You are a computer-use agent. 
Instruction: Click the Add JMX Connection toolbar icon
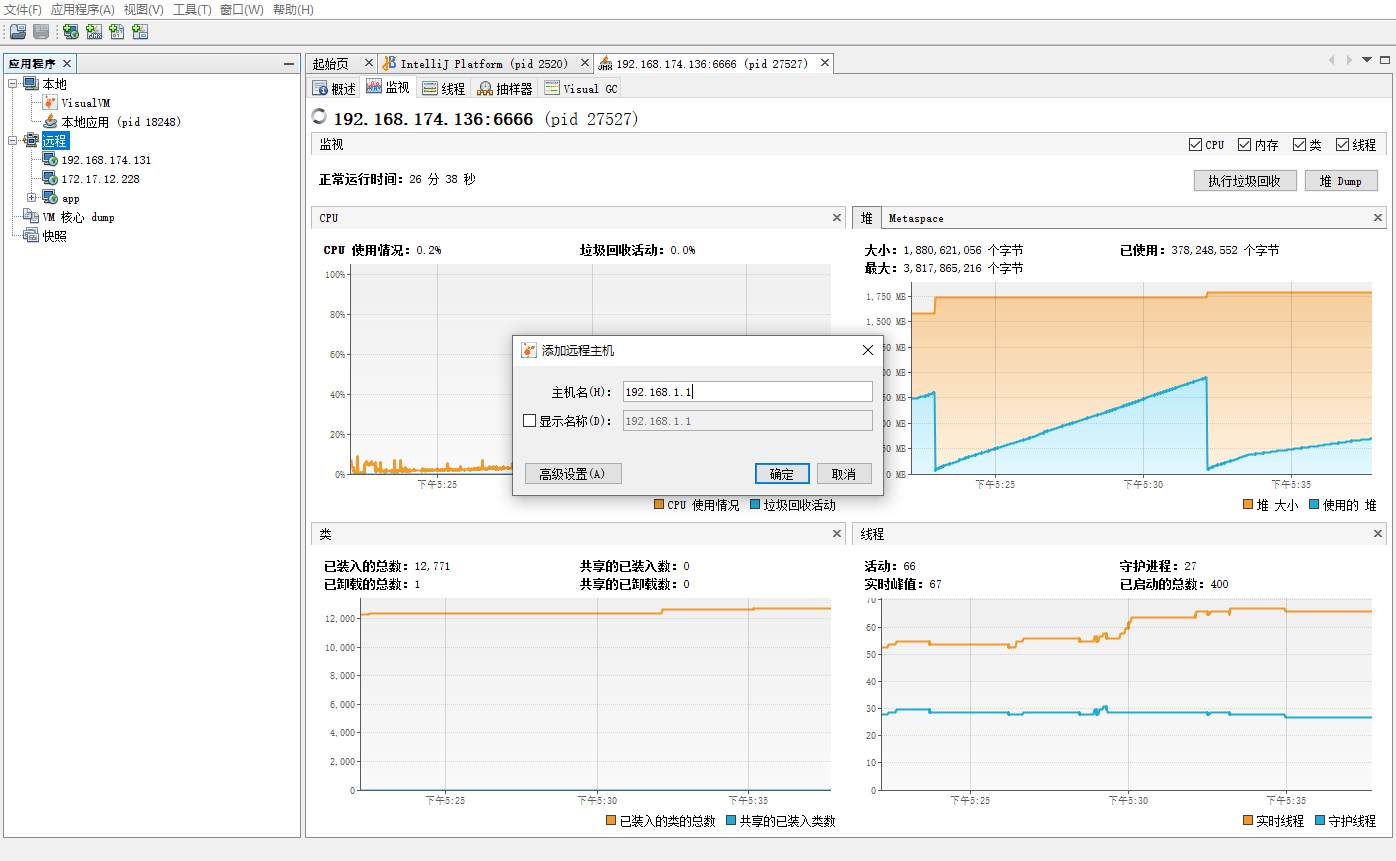click(x=95, y=32)
